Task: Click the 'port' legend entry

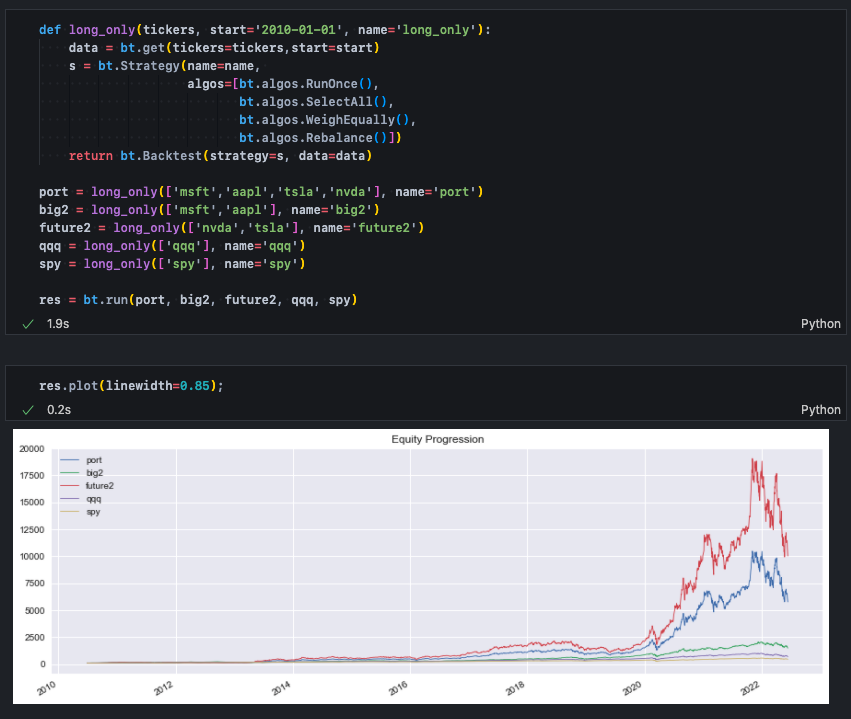Action: (81, 460)
